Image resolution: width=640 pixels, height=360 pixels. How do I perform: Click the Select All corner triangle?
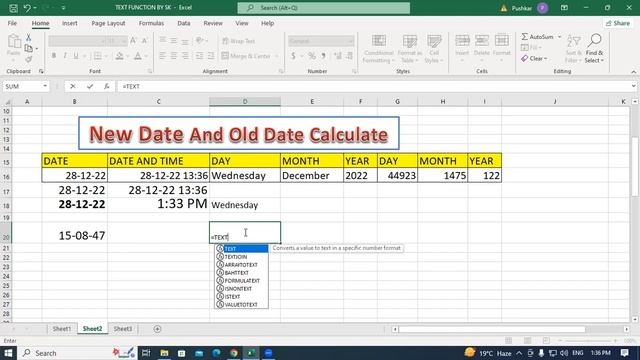click(x=8, y=102)
